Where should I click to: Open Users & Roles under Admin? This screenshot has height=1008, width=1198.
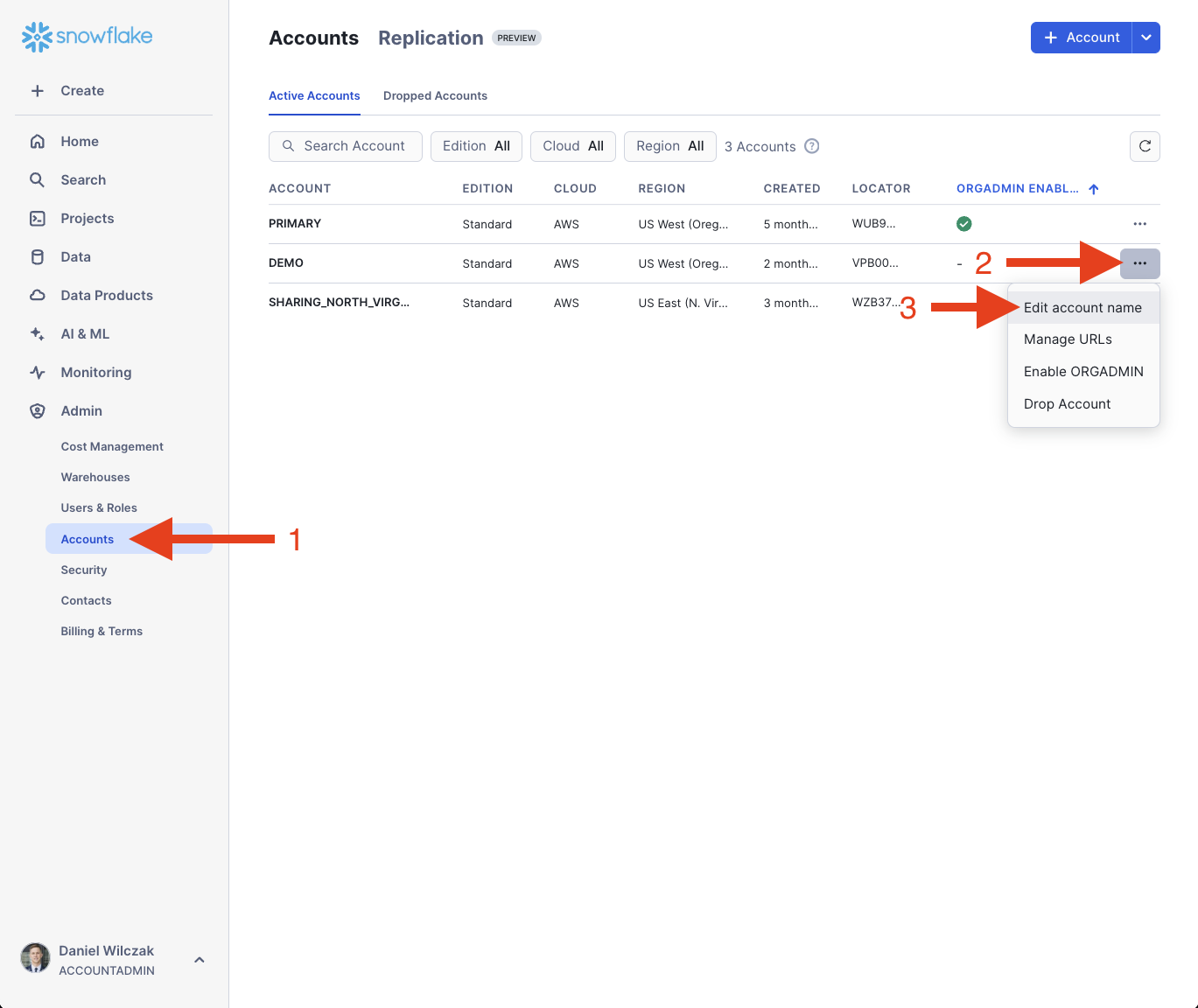point(99,508)
